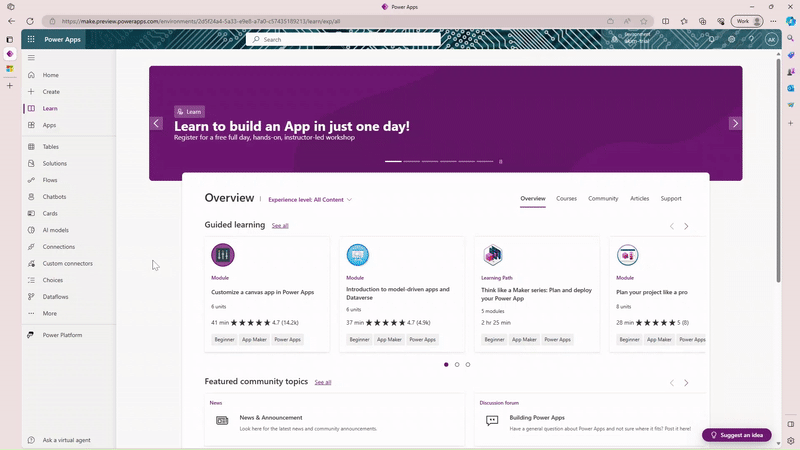This screenshot has height=450, width=800.
Task: Open the environment picker in the header
Action: click(632, 39)
